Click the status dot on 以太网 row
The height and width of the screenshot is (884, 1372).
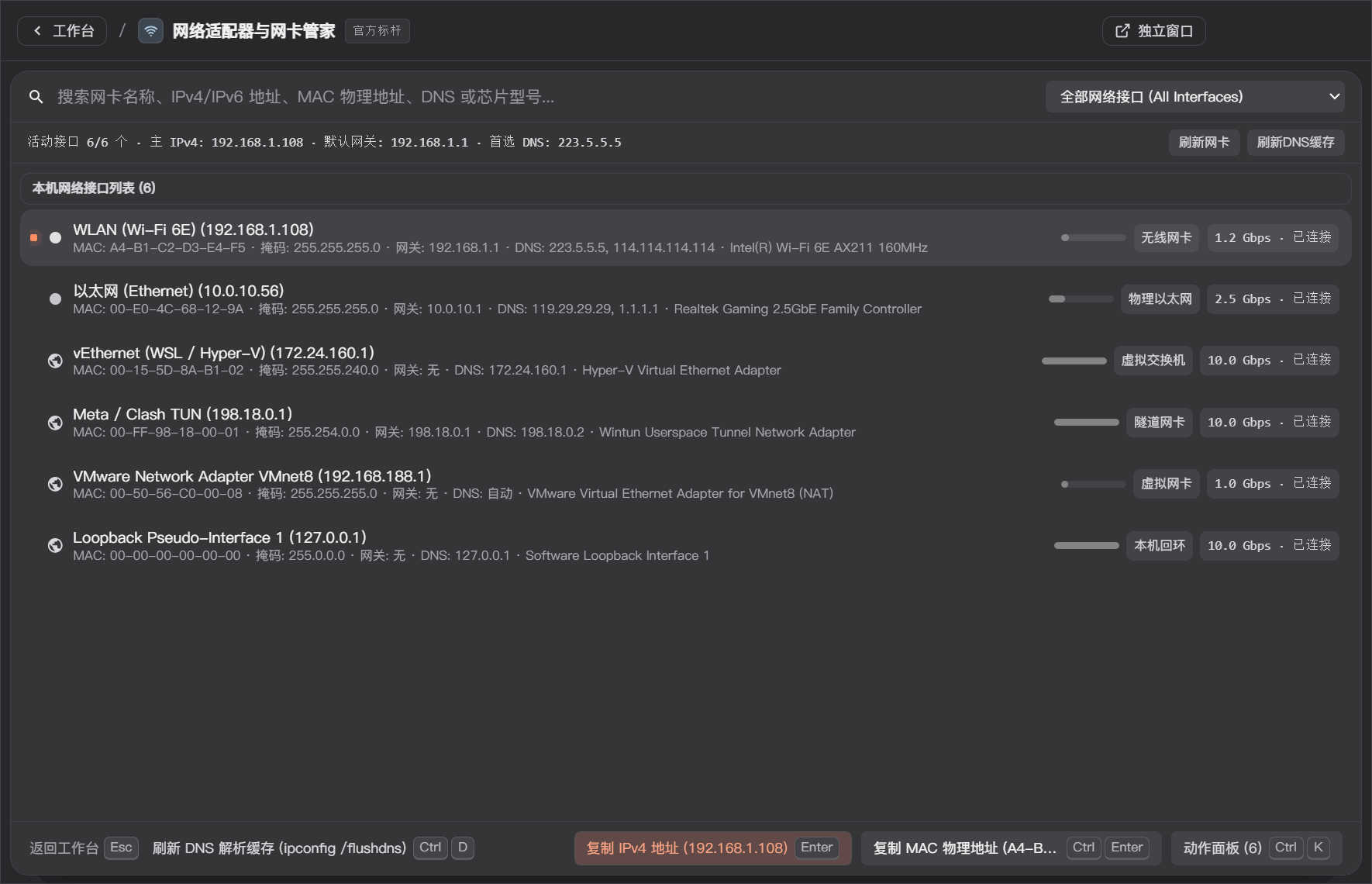55,299
